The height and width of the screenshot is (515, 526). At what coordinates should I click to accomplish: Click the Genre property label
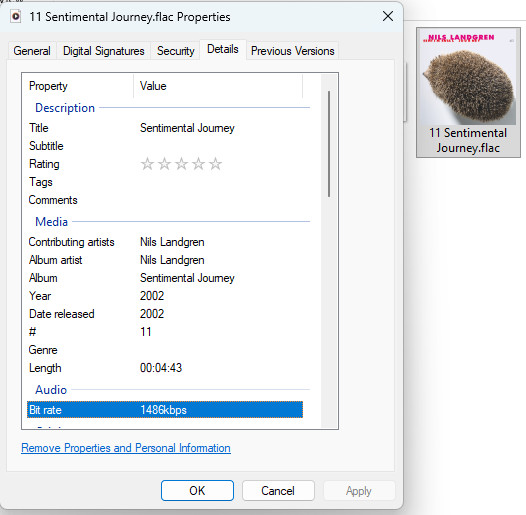43,350
